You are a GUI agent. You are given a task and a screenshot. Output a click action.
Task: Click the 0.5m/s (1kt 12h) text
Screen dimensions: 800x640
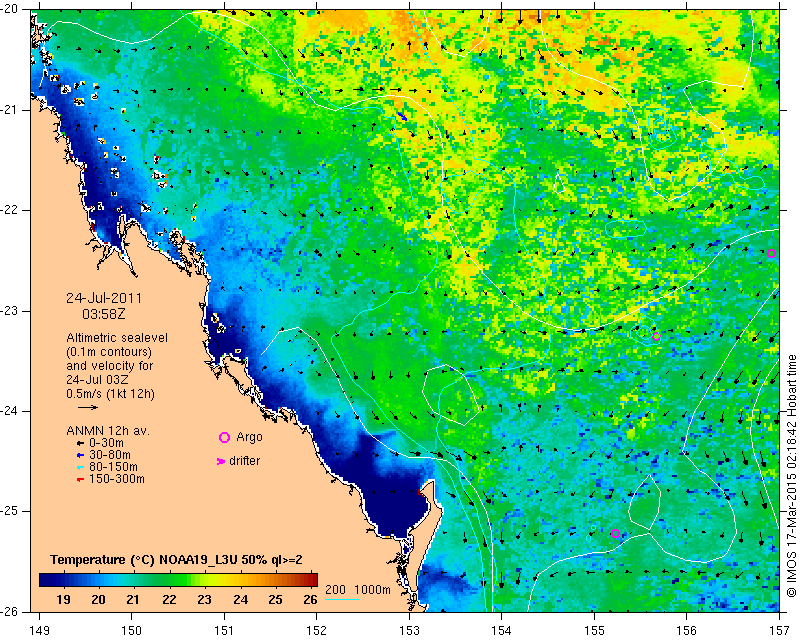(x=110, y=393)
